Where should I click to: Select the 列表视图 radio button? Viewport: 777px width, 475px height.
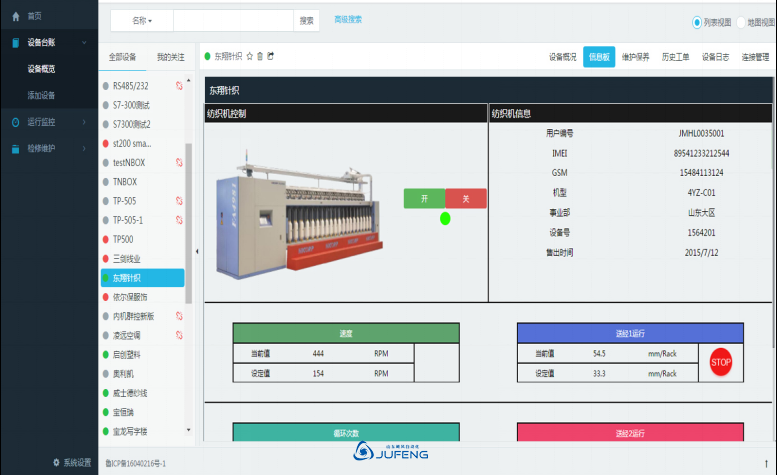pos(697,22)
